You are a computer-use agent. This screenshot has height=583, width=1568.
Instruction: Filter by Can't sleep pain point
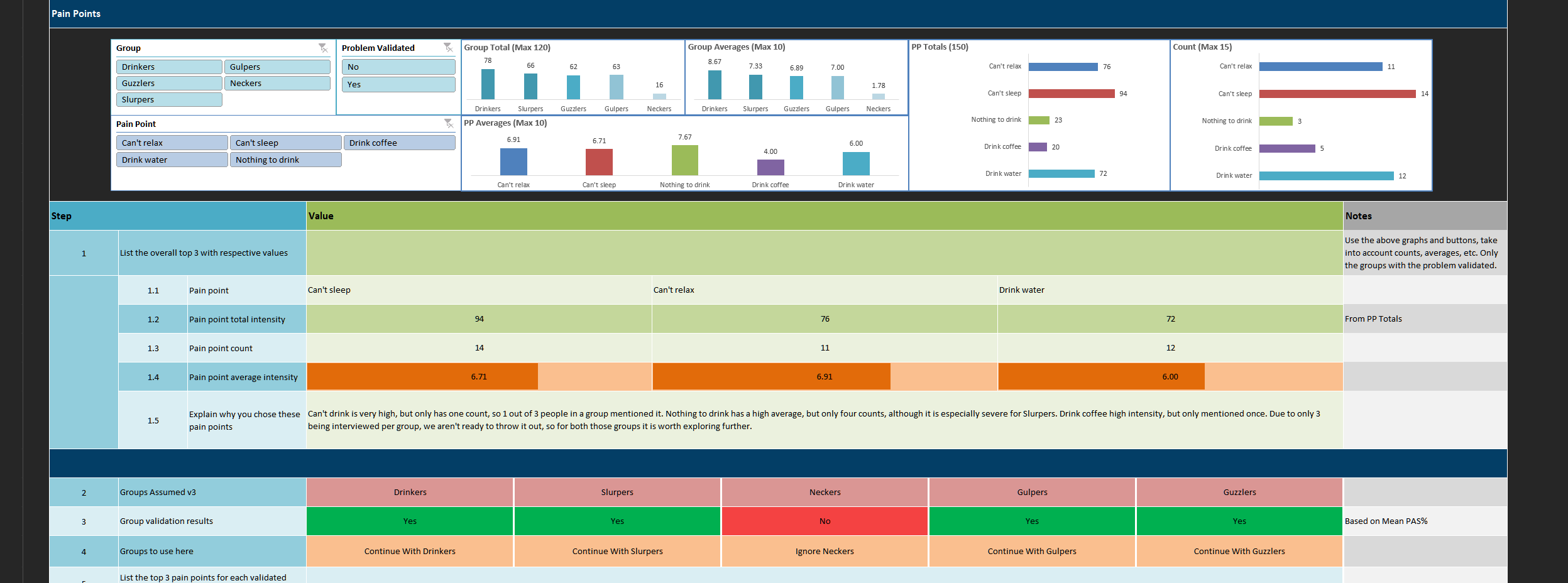click(286, 143)
